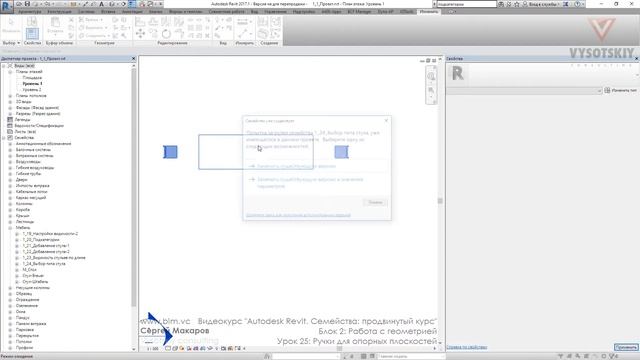Screen dimensions: 640x360
Task: Expand 1_24_Выбор типа стула family
Action: 17,264
